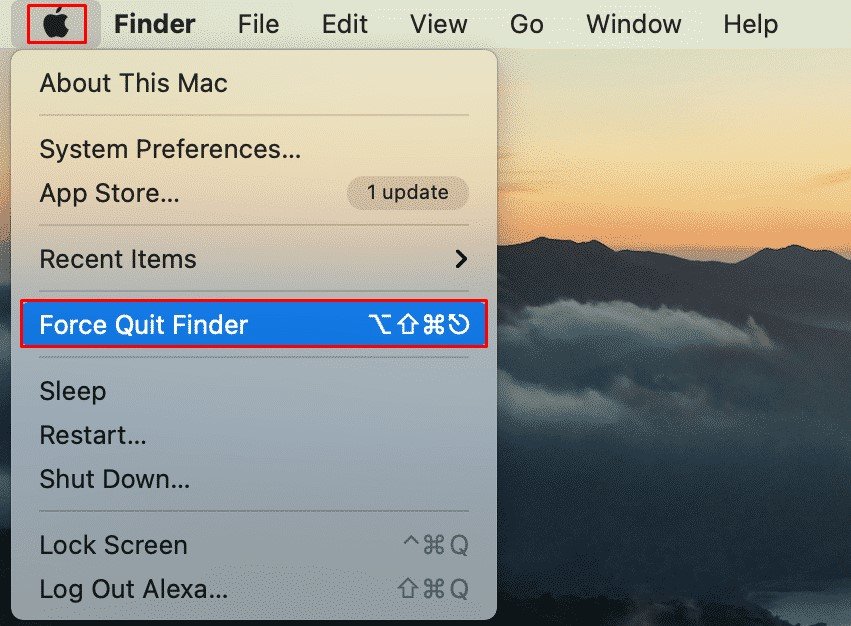Open the Edit menu
Screen dimensions: 851x626
(345, 24)
